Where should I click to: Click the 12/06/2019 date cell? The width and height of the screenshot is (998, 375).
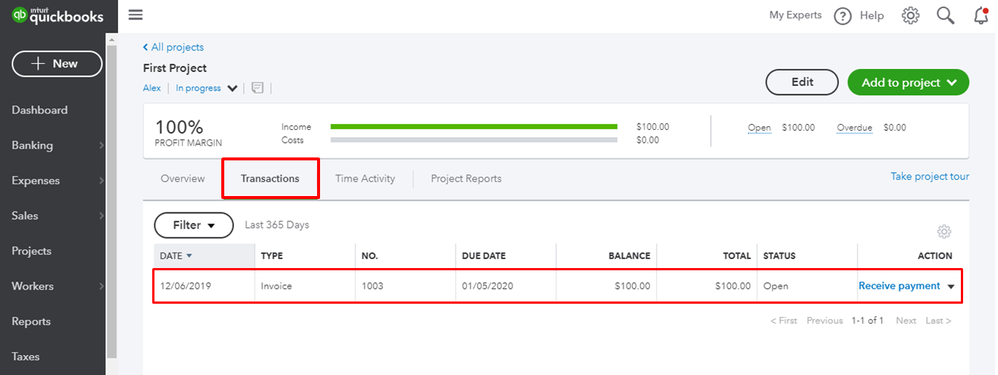(185, 287)
